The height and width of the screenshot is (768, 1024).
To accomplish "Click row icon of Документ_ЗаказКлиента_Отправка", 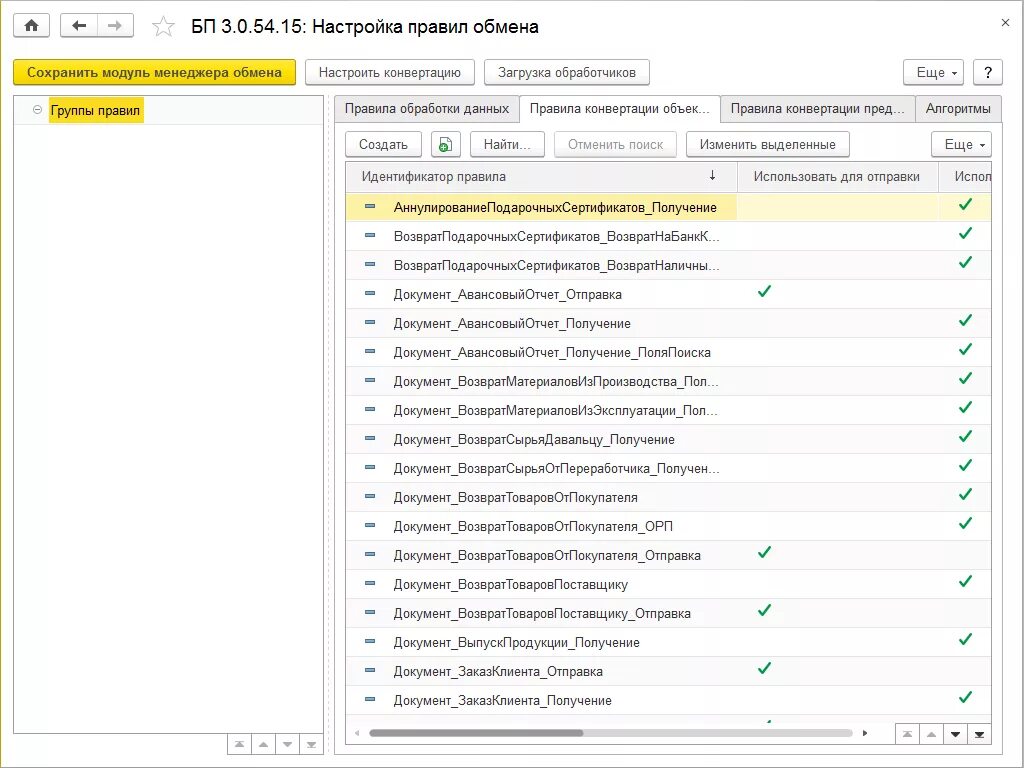I will tap(370, 670).
